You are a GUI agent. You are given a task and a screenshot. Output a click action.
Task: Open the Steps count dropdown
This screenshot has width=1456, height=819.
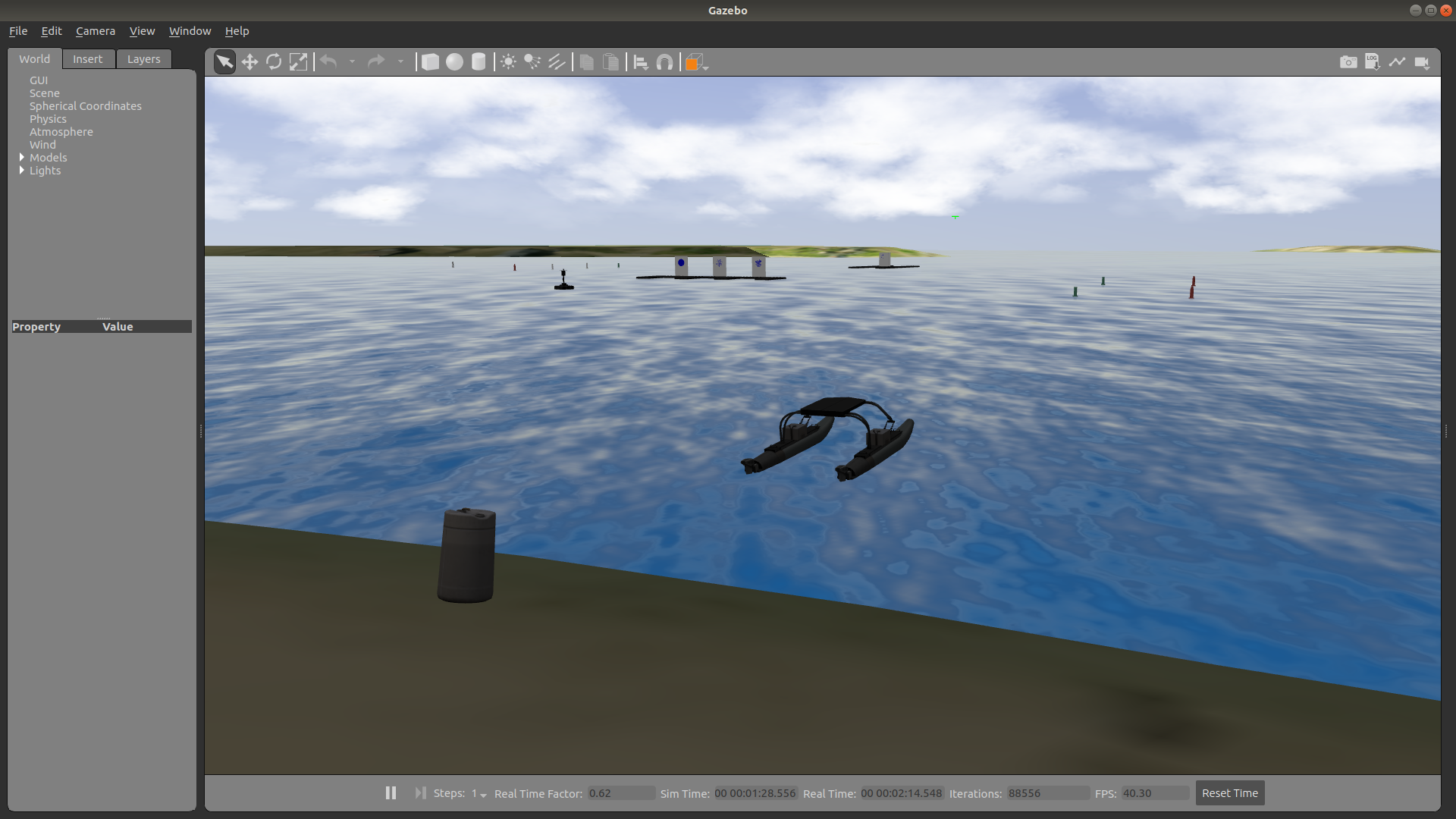pos(479,793)
